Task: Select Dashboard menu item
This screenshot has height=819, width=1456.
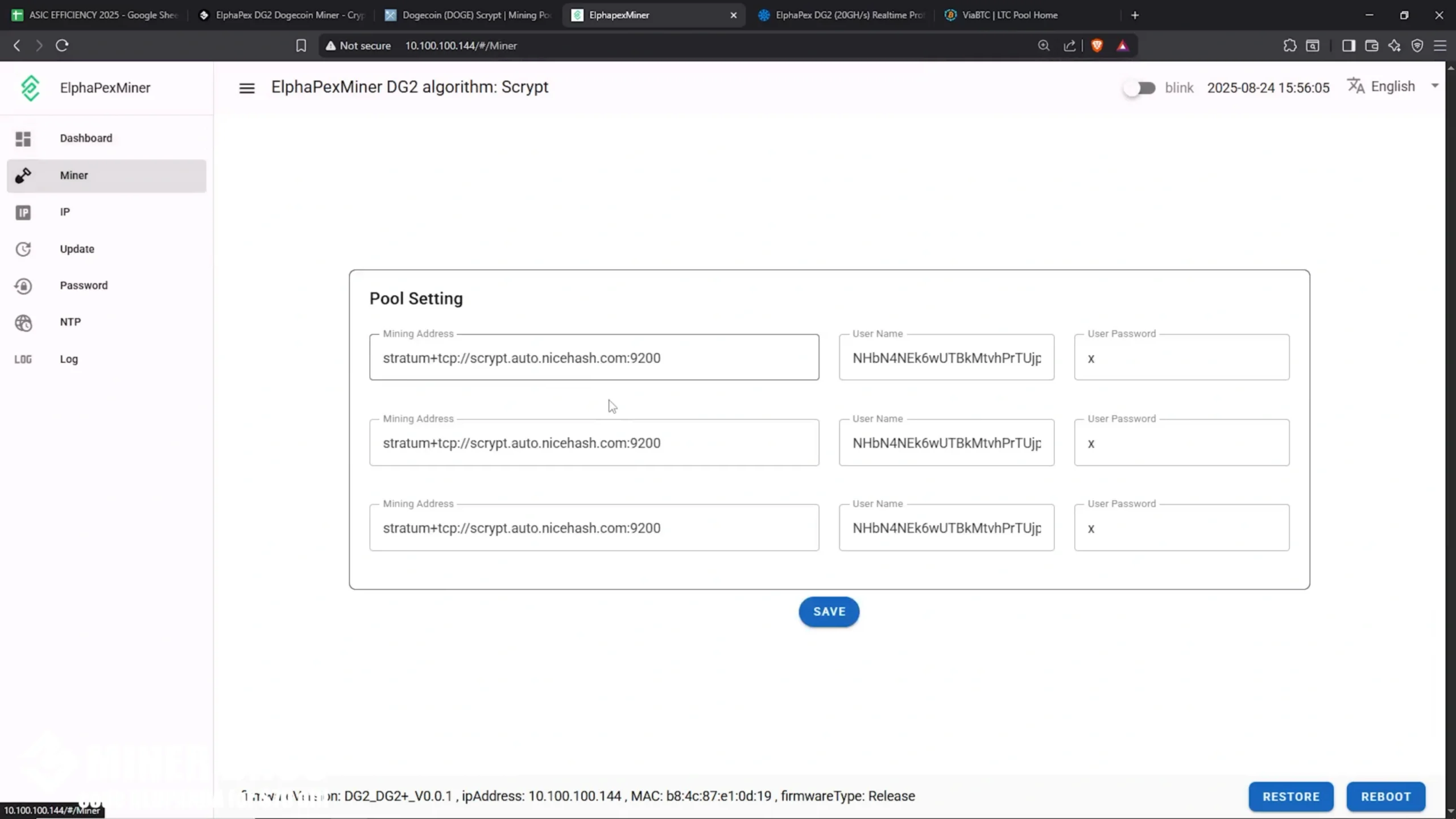Action: click(106, 139)
